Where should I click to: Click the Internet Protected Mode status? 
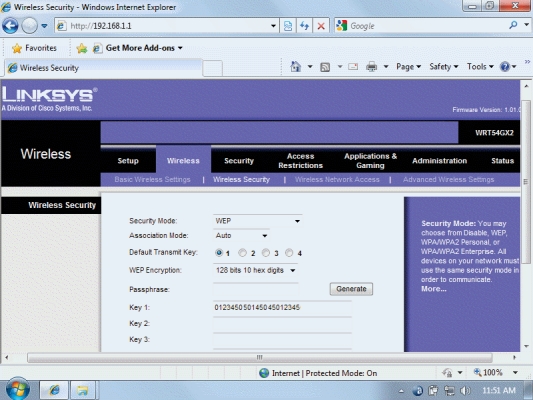coord(318,373)
